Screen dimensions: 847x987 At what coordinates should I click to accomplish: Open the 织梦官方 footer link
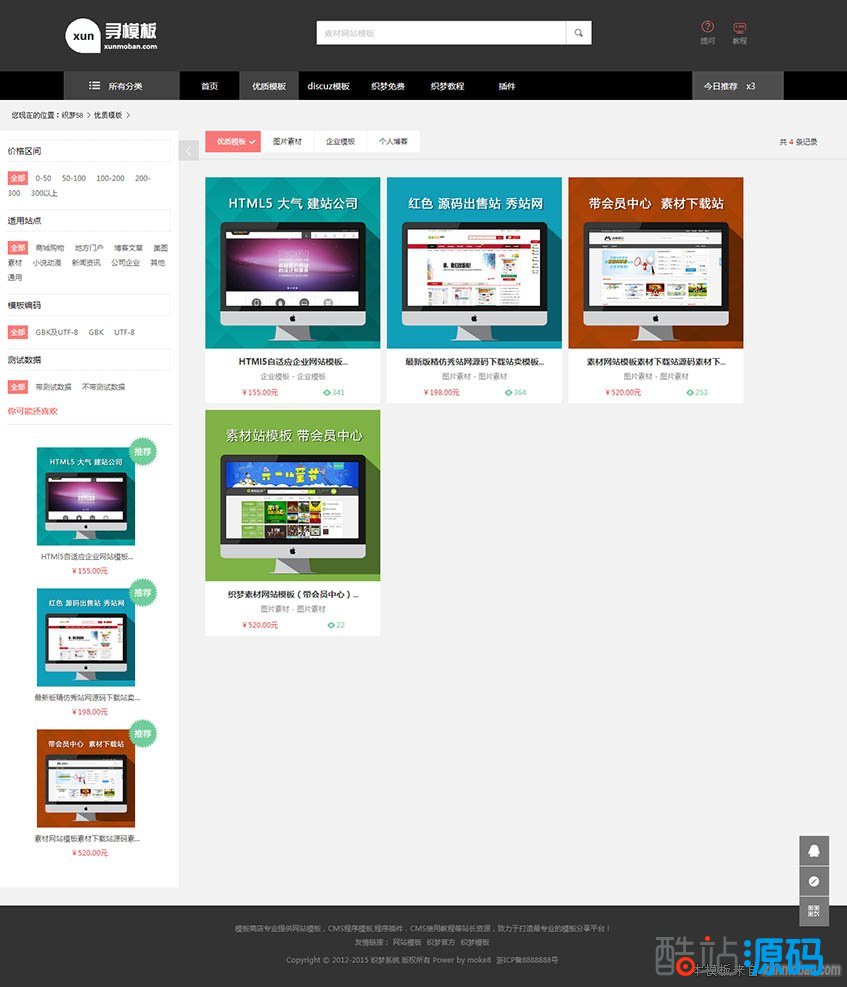(440, 942)
